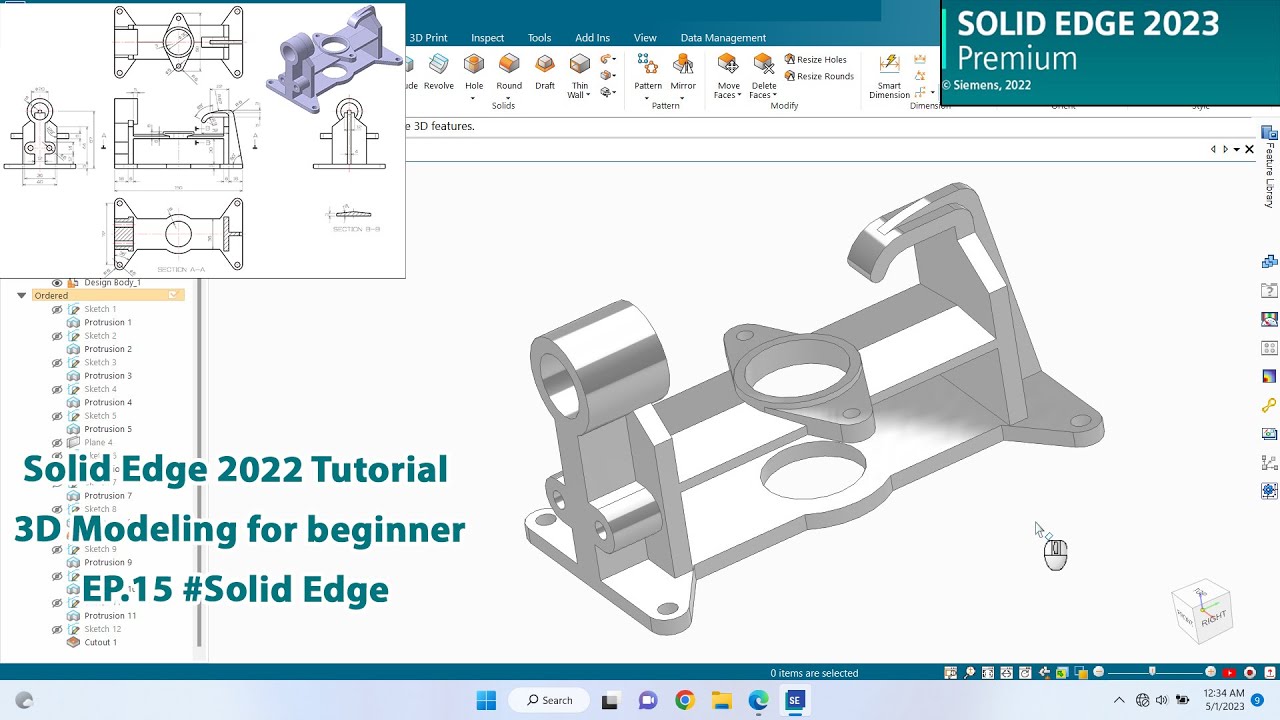Open the YouTube icon in status bar
Image resolution: width=1280 pixels, height=720 pixels.
[1229, 673]
